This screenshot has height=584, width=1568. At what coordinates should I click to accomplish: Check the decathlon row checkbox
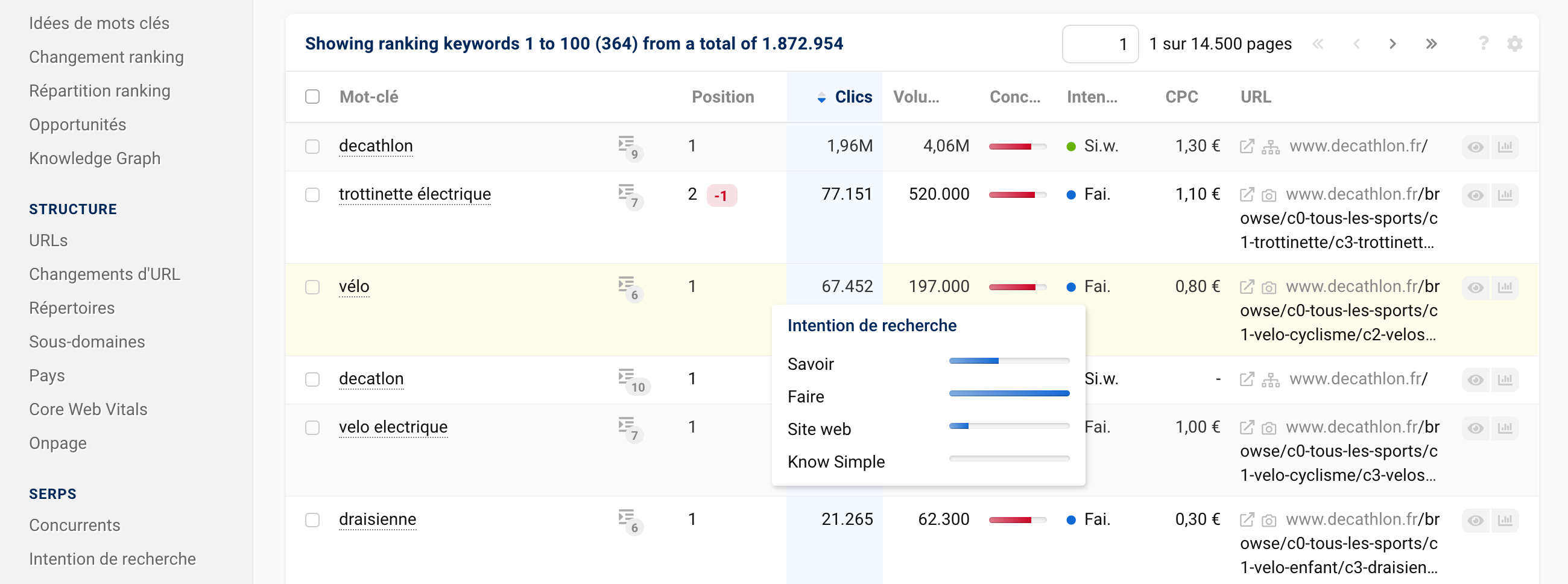(x=312, y=147)
